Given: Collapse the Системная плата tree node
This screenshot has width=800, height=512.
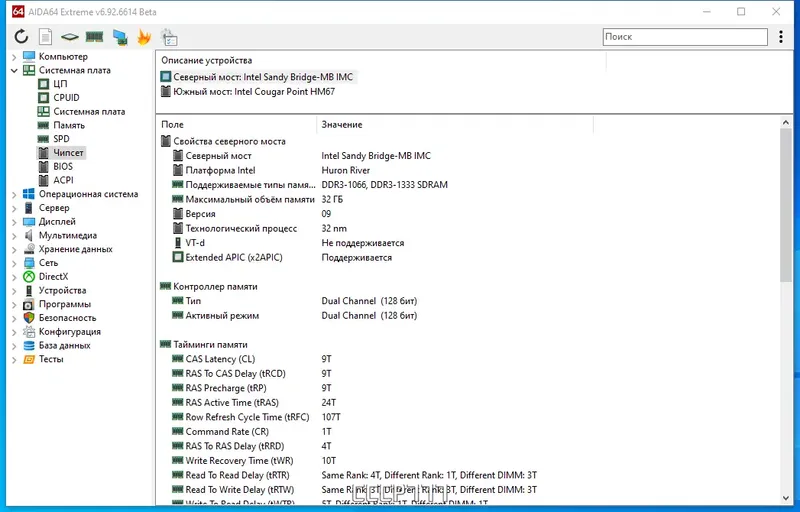Looking at the screenshot, I should [14, 70].
